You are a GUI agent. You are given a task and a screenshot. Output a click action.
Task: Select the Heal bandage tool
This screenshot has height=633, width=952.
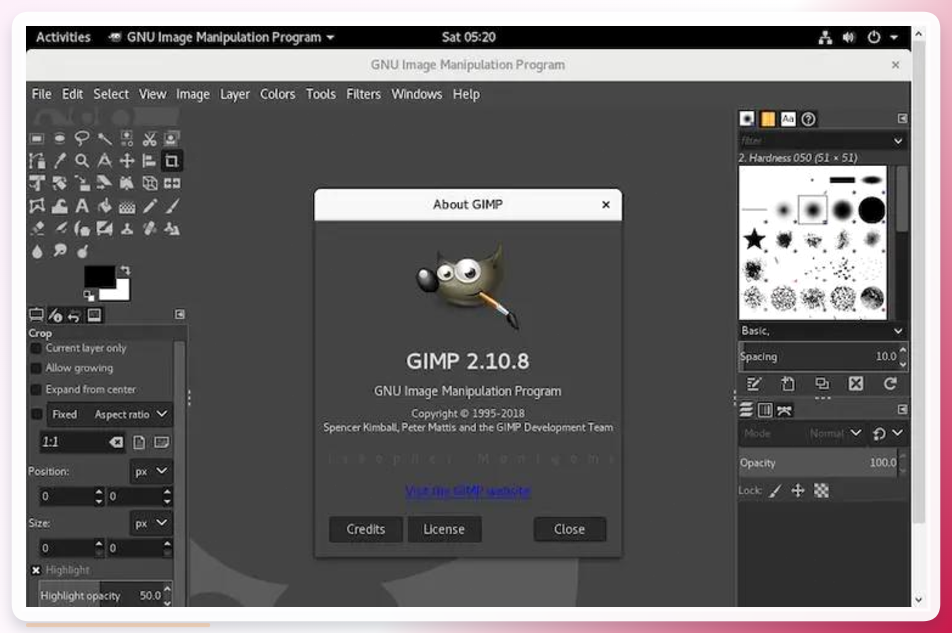click(149, 229)
